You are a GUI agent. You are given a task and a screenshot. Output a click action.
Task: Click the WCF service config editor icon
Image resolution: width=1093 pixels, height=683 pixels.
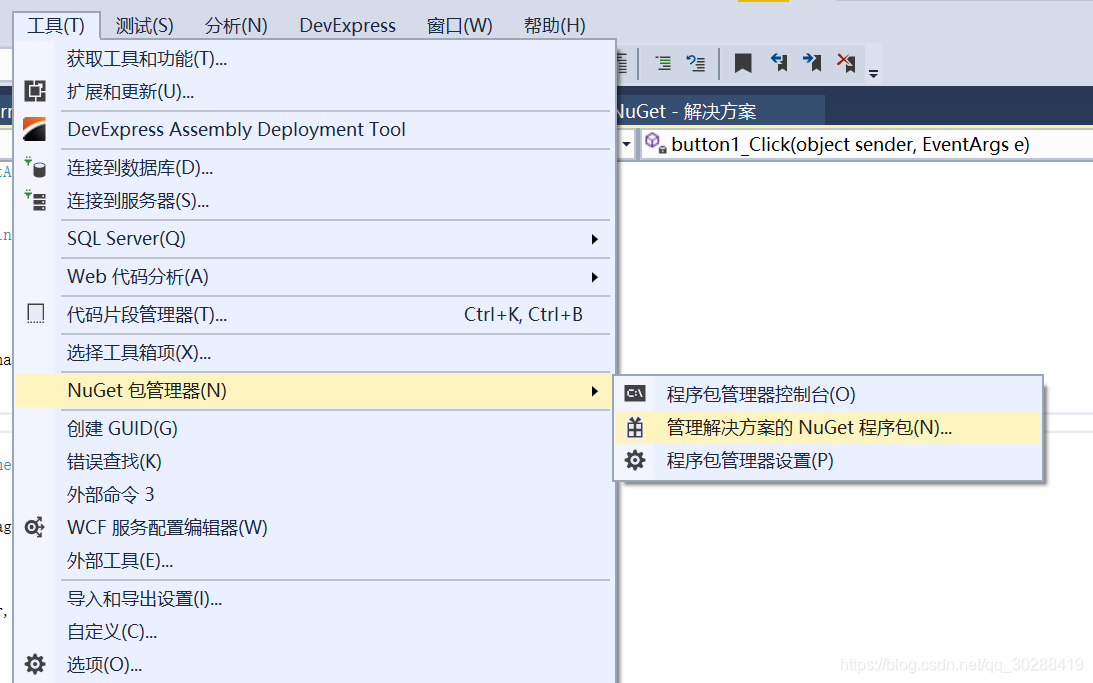35,528
